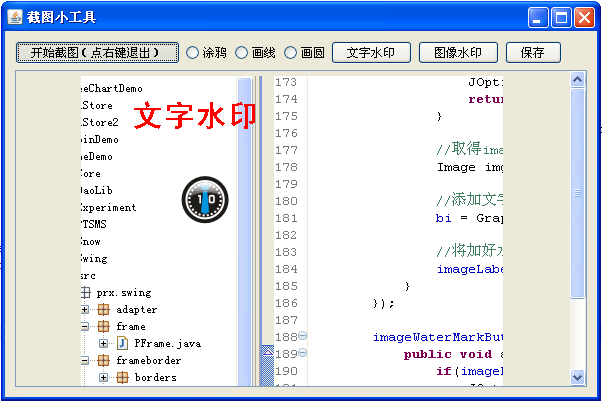Toggle the fold marker at line 188
602x402 pixels.
click(303, 336)
